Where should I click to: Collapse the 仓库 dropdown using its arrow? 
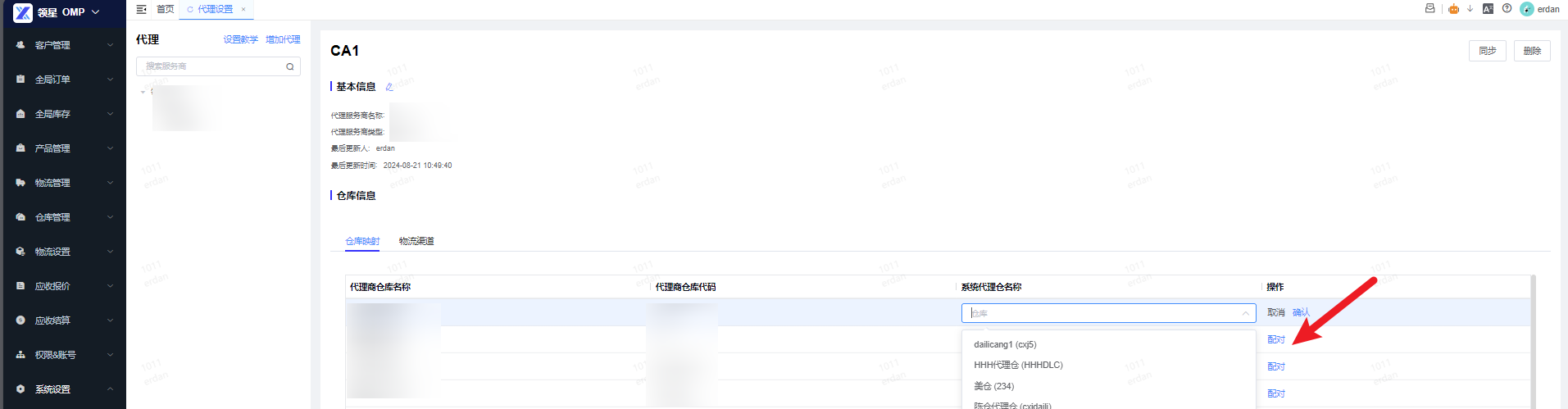coord(1246,313)
